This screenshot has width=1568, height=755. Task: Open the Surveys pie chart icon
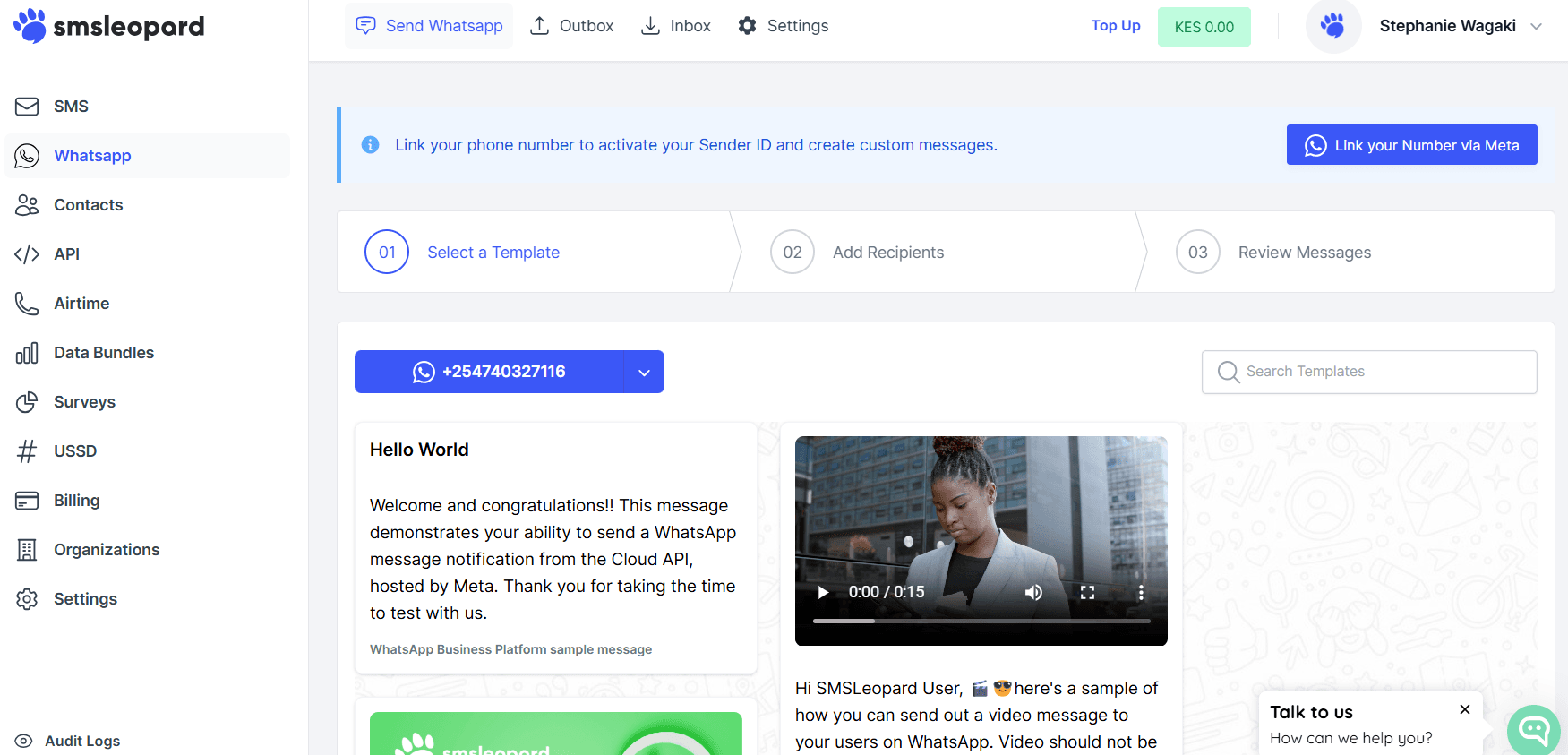27,402
